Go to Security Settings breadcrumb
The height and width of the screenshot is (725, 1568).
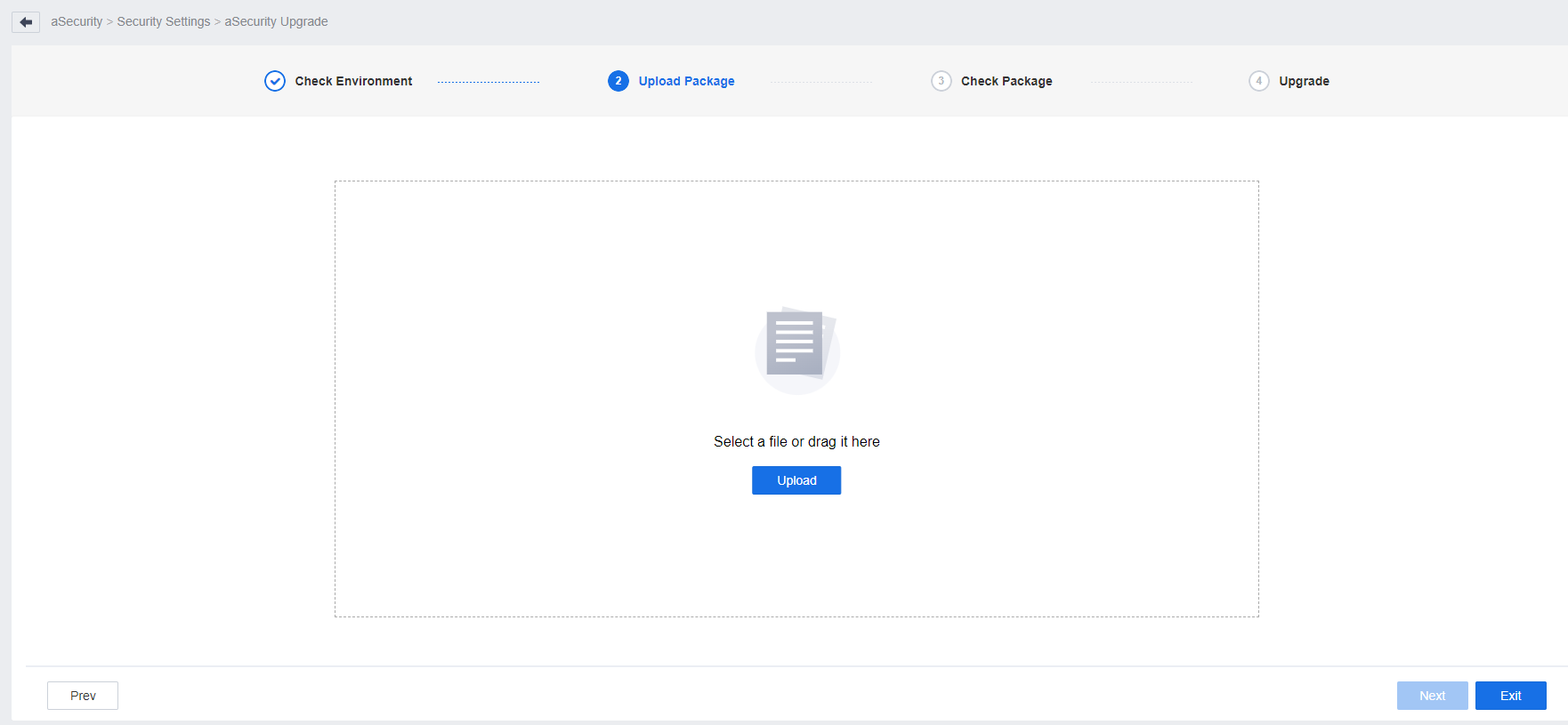164,21
